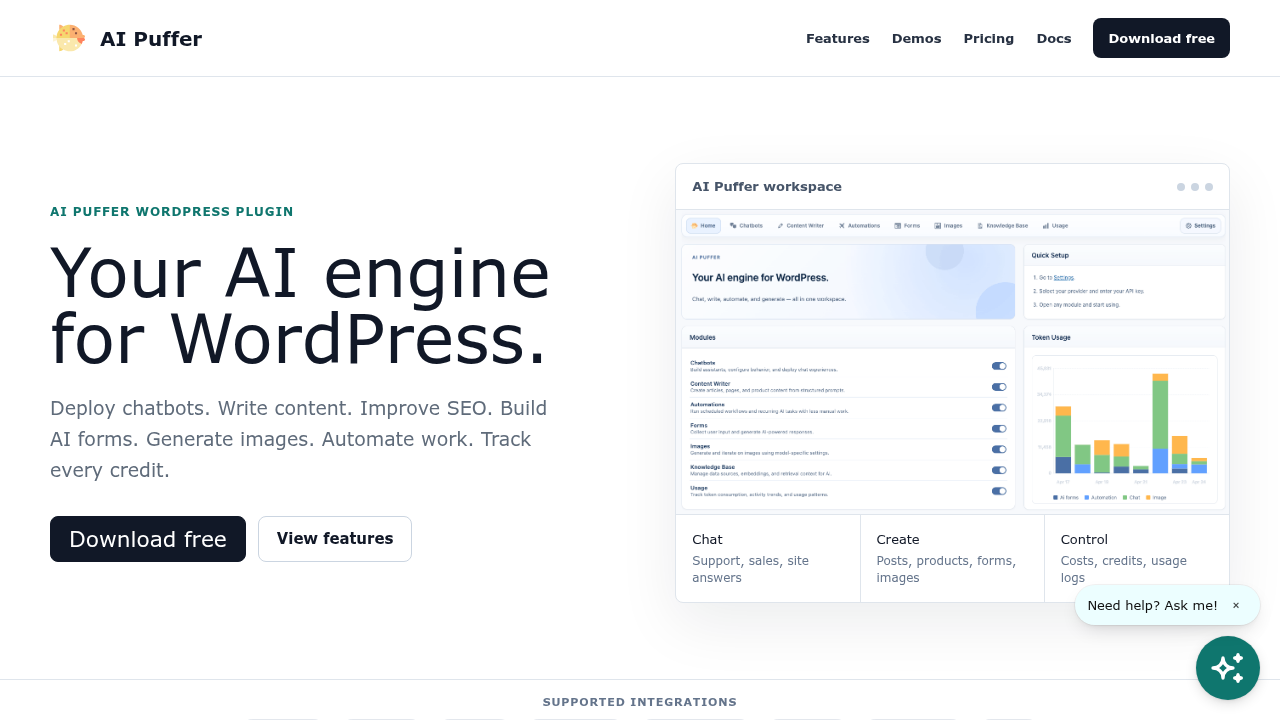Dismiss the 'Need help? Ask me!' bubble
This screenshot has width=1280, height=720.
pyautogui.click(x=1236, y=605)
